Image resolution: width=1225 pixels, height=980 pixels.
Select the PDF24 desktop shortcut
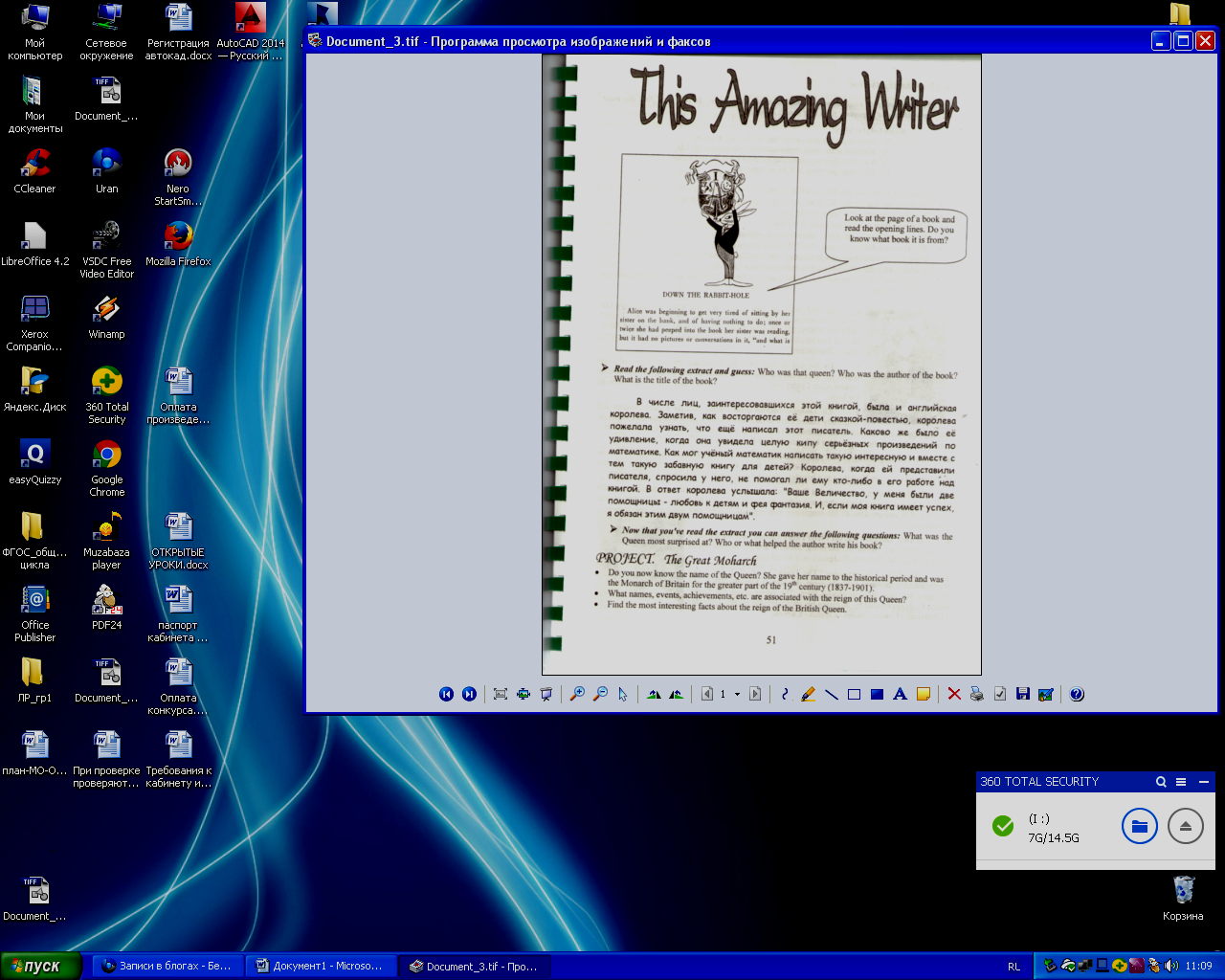(x=106, y=608)
